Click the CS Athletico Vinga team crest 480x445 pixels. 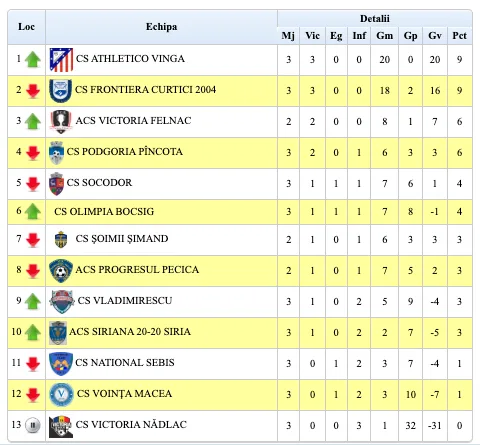point(61,60)
